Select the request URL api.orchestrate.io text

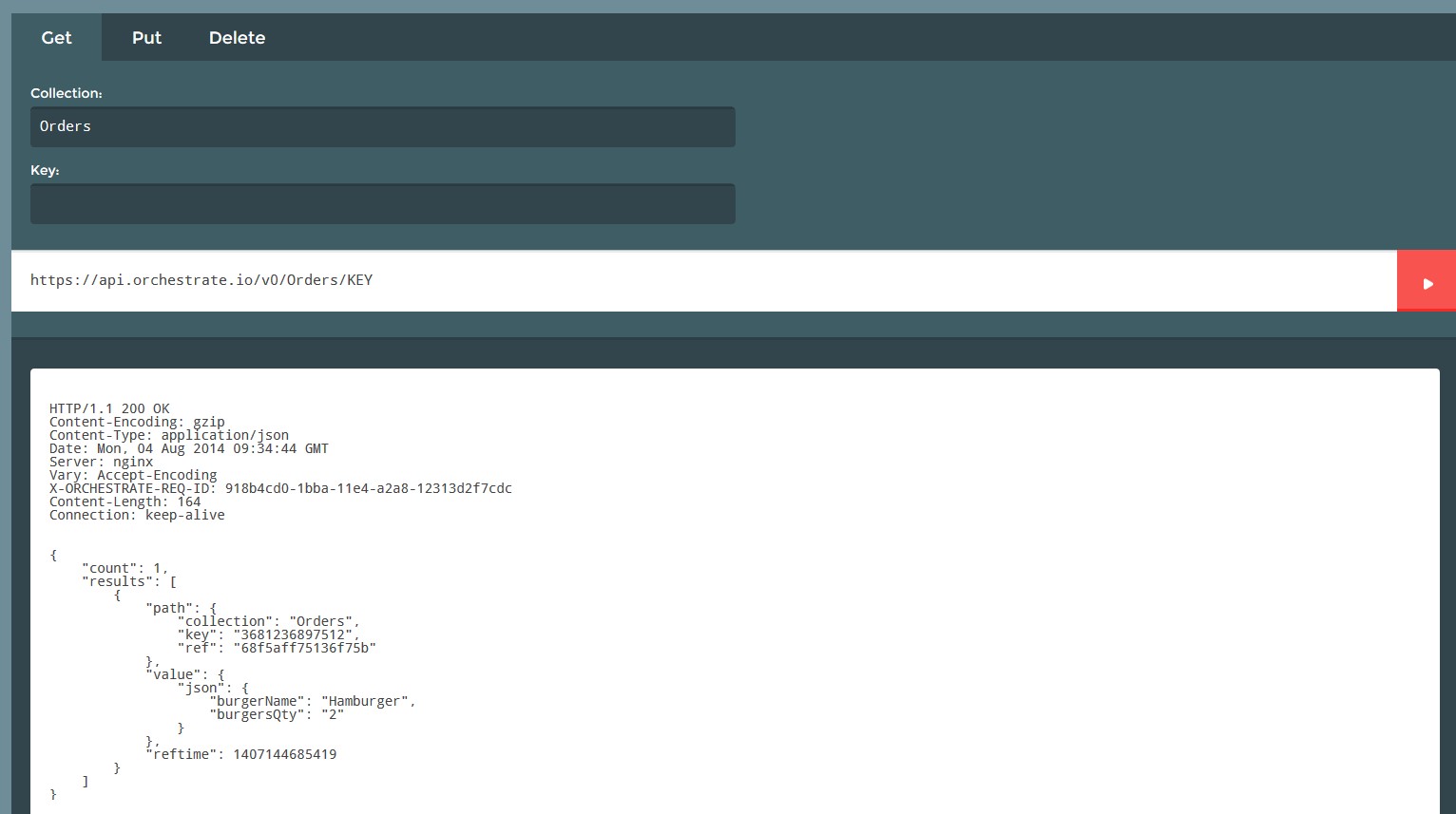pyautogui.click(x=201, y=280)
